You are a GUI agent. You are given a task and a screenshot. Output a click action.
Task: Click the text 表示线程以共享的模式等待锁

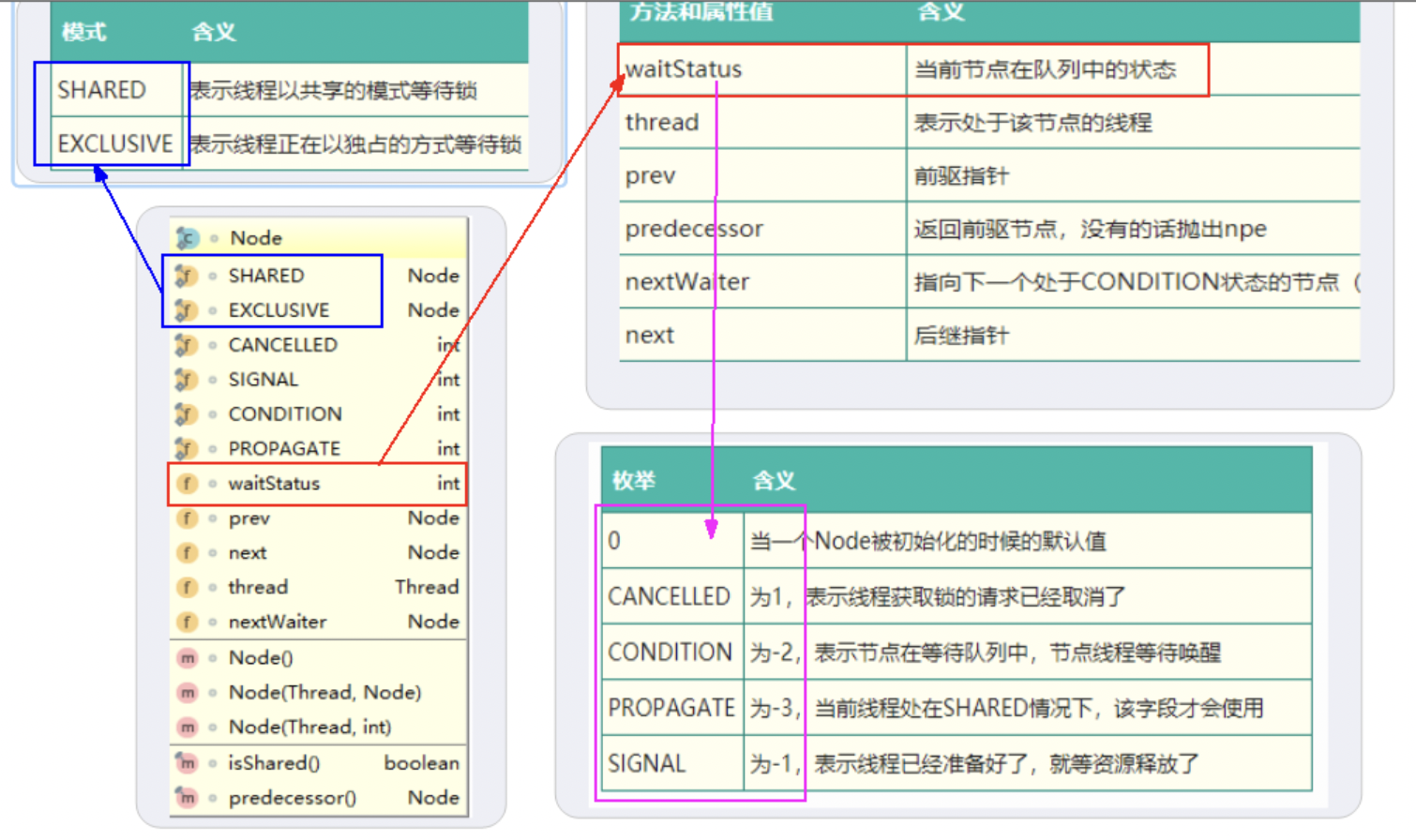point(334,91)
